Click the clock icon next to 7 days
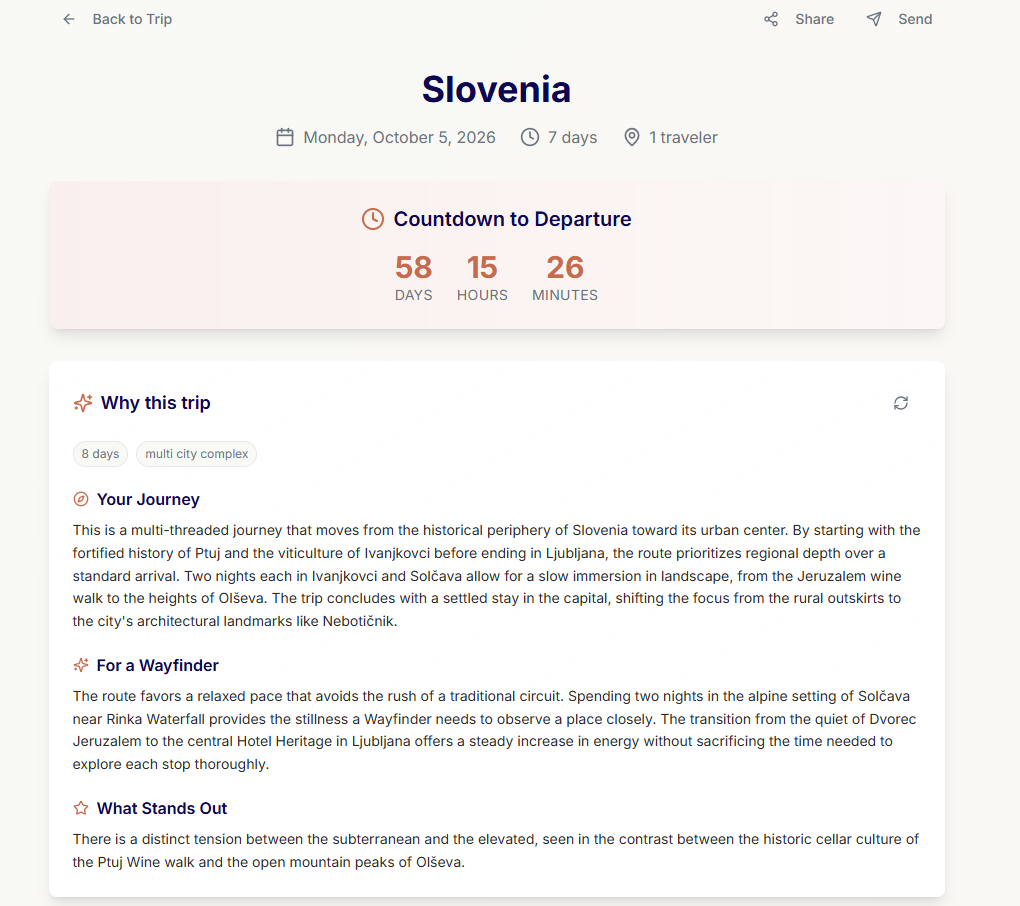1020x906 pixels. click(530, 137)
